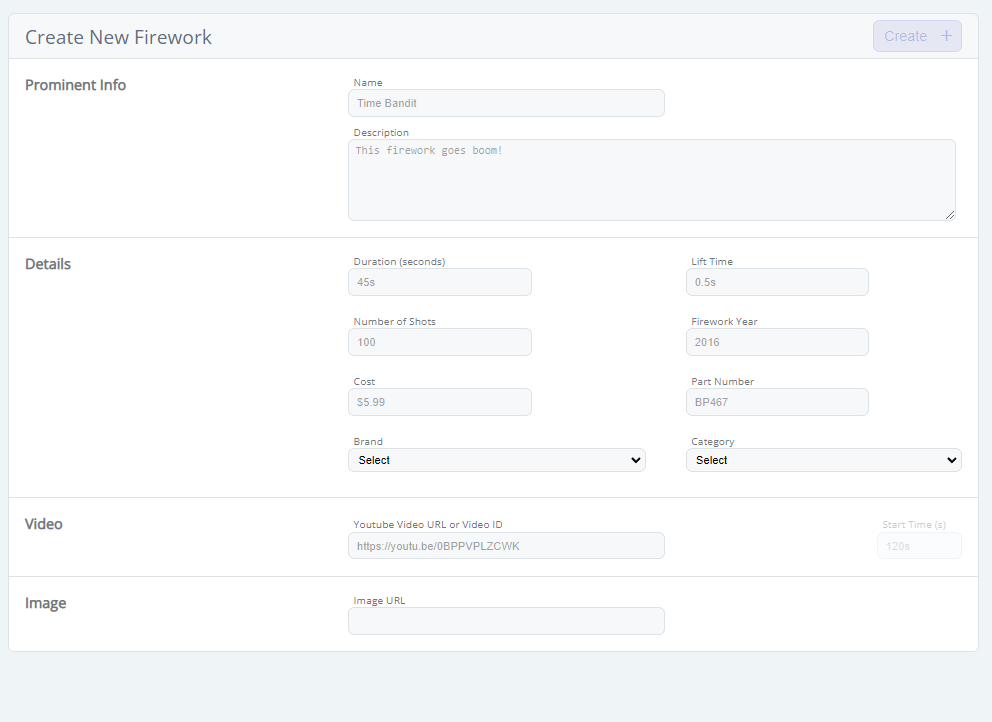Select the Duration seconds field
Image resolution: width=992 pixels, height=722 pixels.
pos(440,282)
